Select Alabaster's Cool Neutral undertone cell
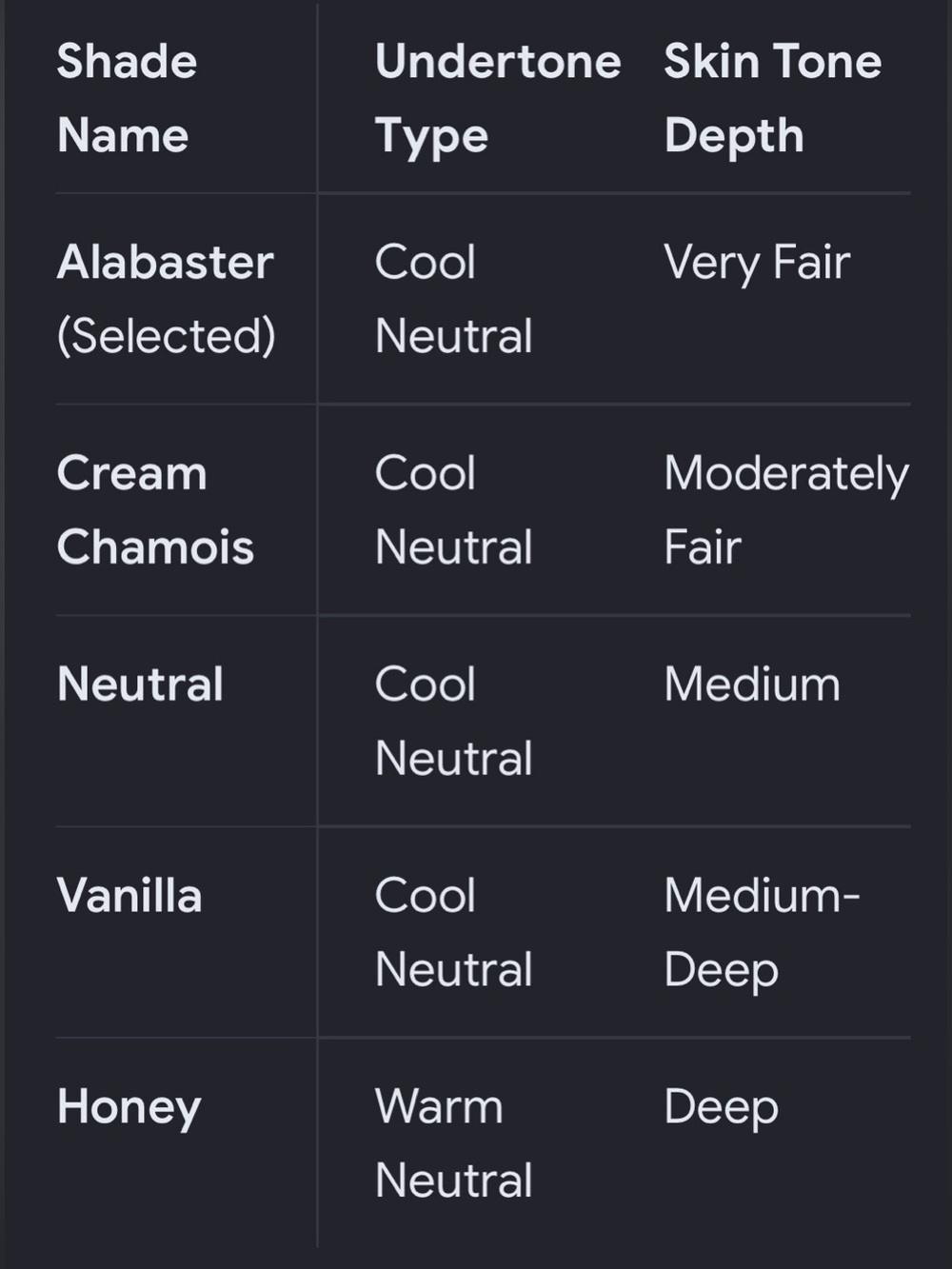 coord(453,299)
